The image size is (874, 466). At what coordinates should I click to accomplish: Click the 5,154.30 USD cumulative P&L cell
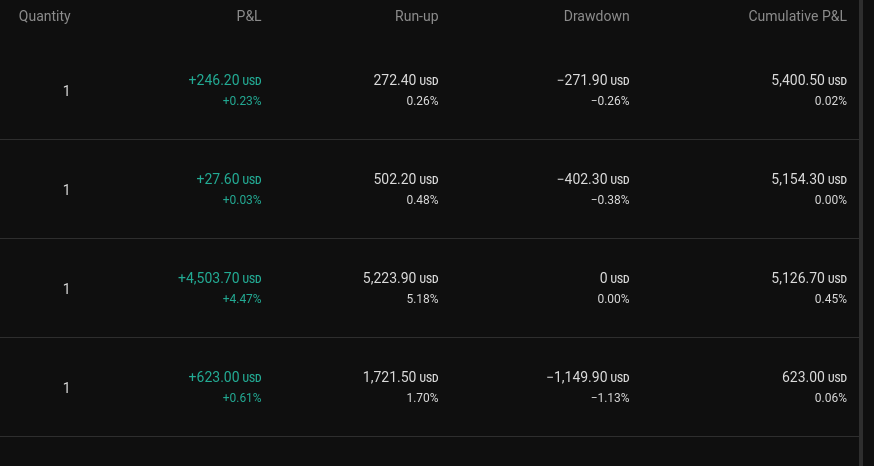809,179
